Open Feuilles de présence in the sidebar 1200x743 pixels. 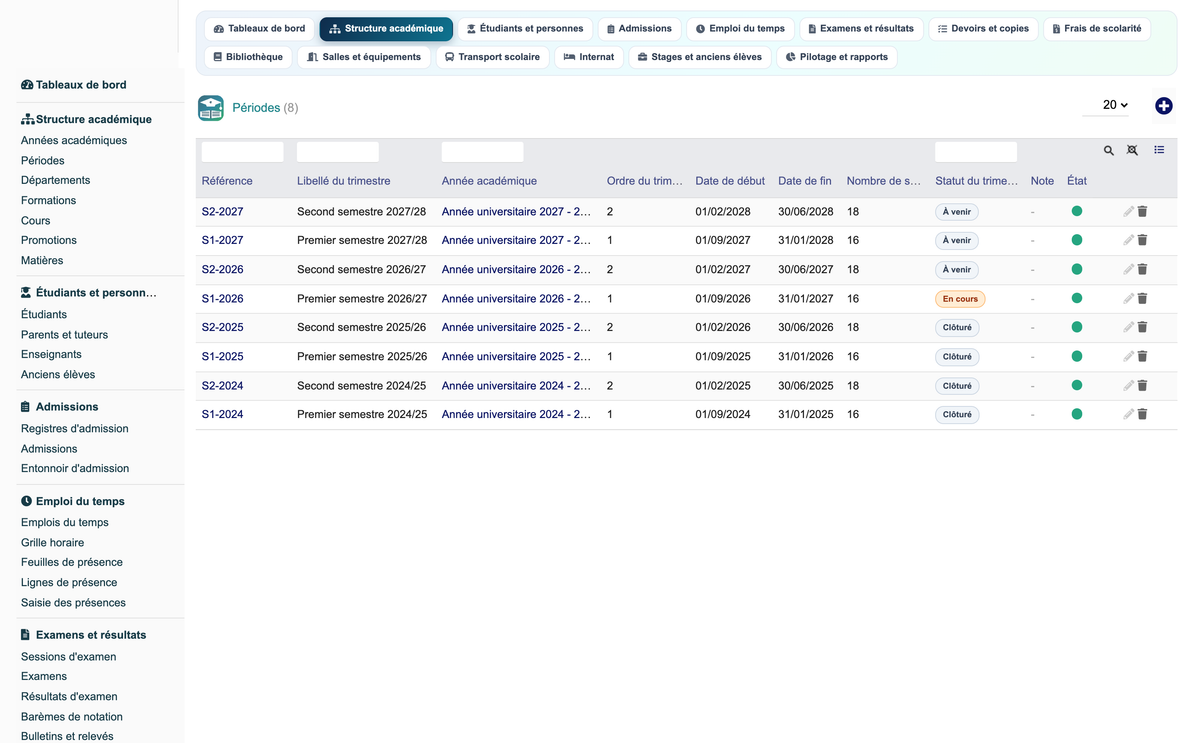[72, 563]
